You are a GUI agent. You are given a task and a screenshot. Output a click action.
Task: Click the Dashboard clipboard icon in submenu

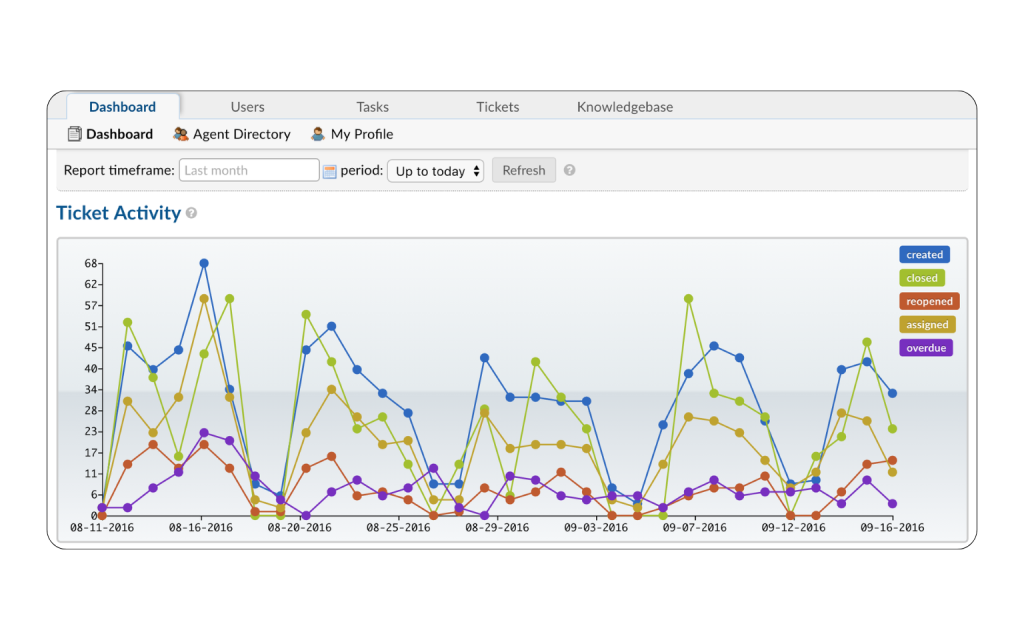pyautogui.click(x=74, y=134)
